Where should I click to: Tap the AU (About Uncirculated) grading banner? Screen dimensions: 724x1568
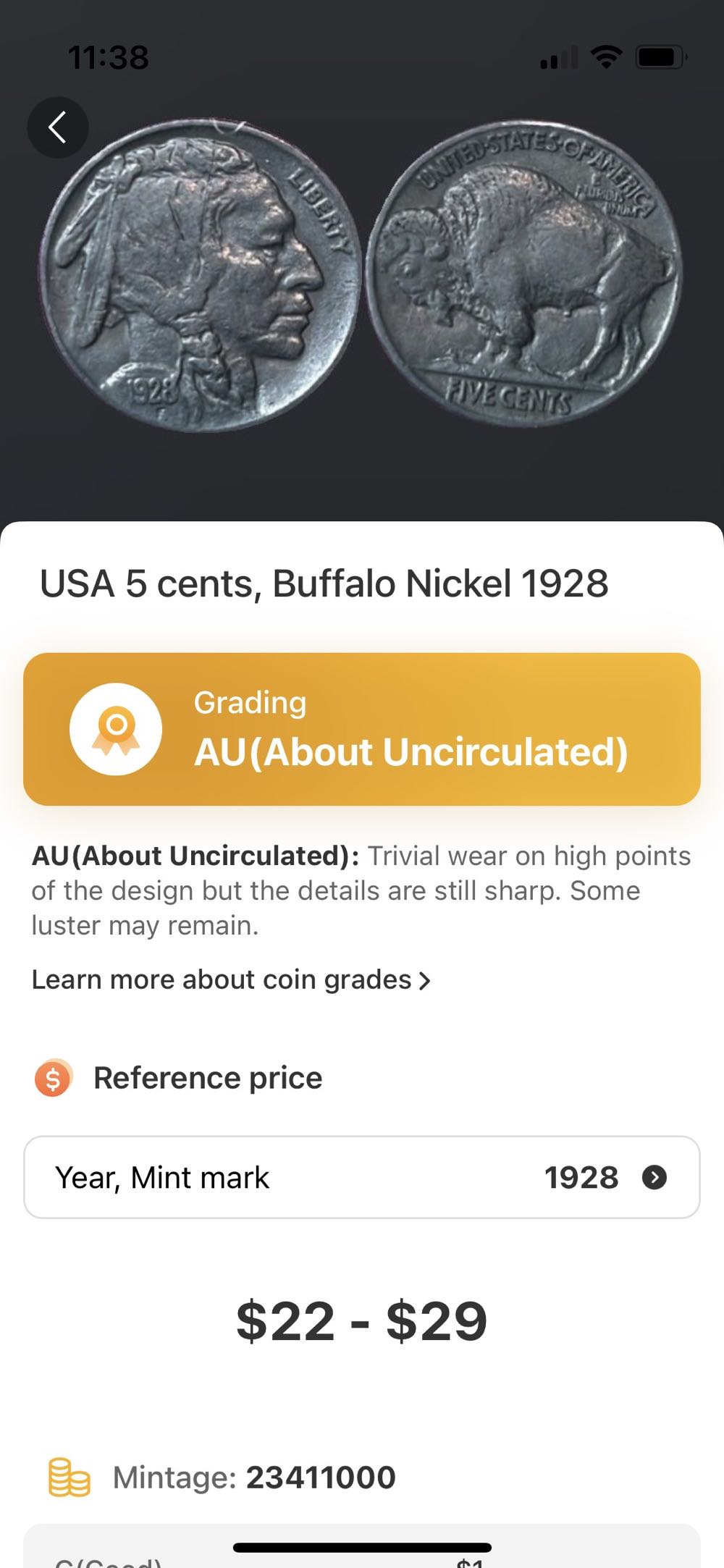[361, 729]
